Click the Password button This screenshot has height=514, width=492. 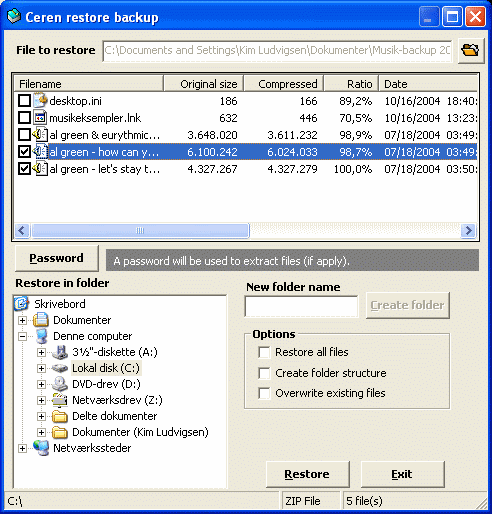[57, 258]
